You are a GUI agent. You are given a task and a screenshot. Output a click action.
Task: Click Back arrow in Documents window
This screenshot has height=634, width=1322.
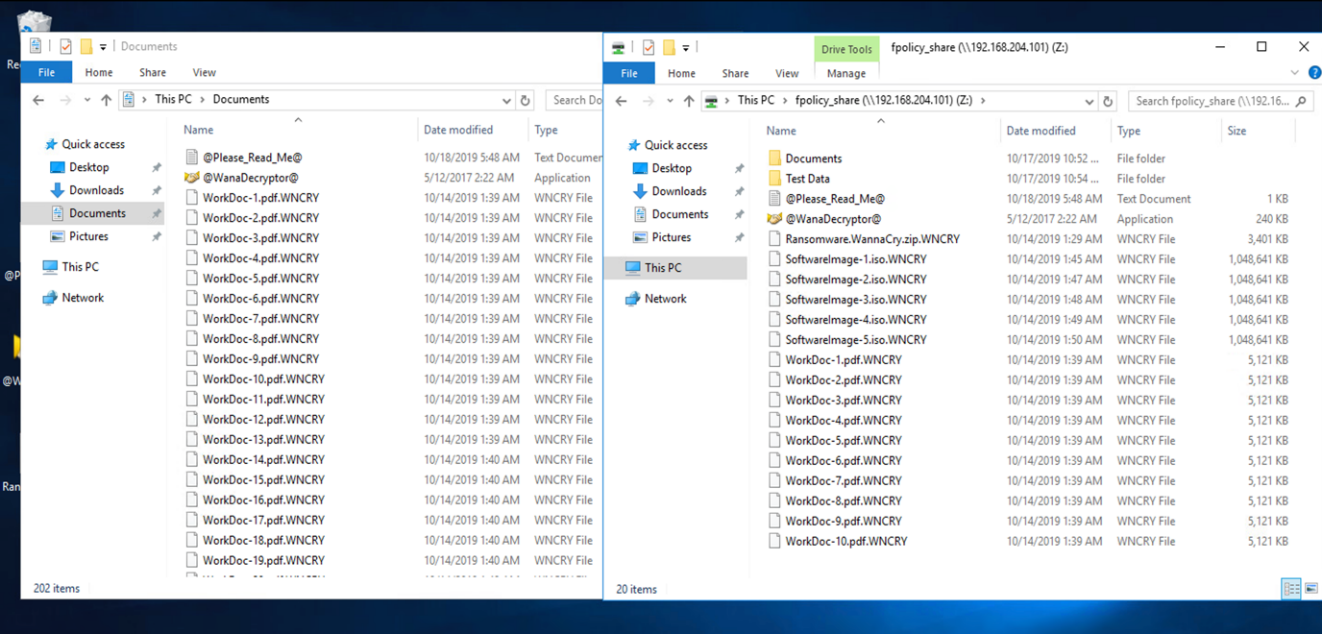click(x=38, y=100)
